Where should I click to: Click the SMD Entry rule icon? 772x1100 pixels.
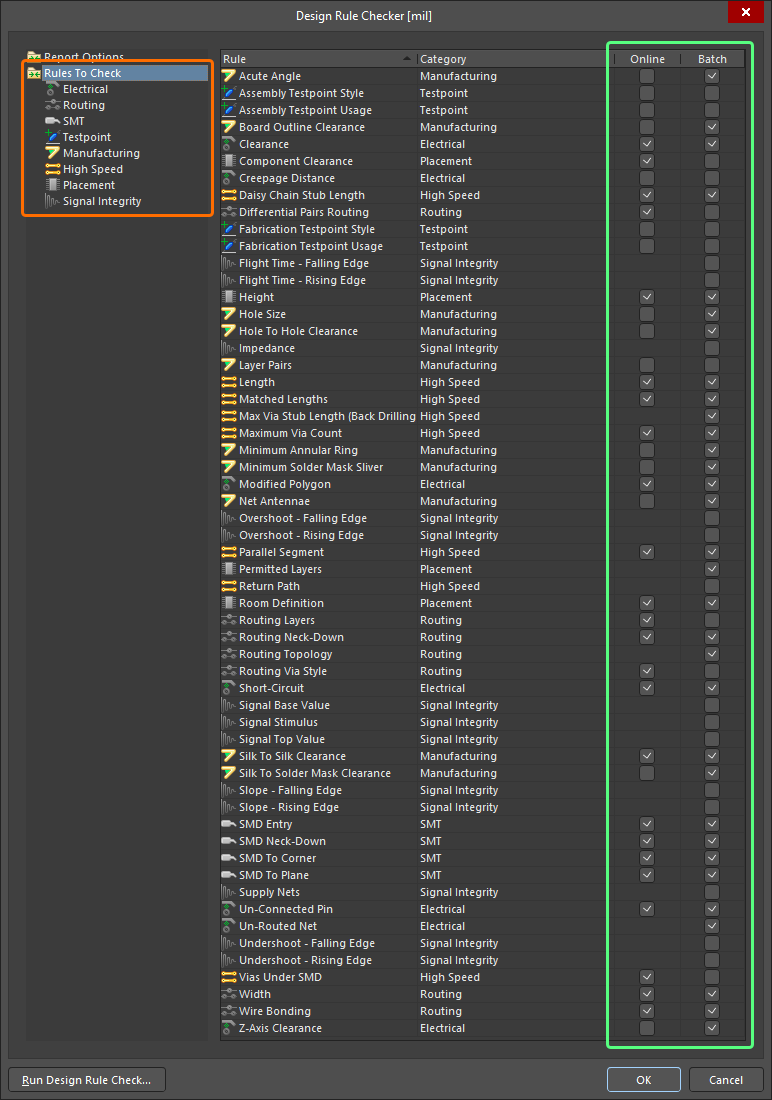click(x=229, y=824)
